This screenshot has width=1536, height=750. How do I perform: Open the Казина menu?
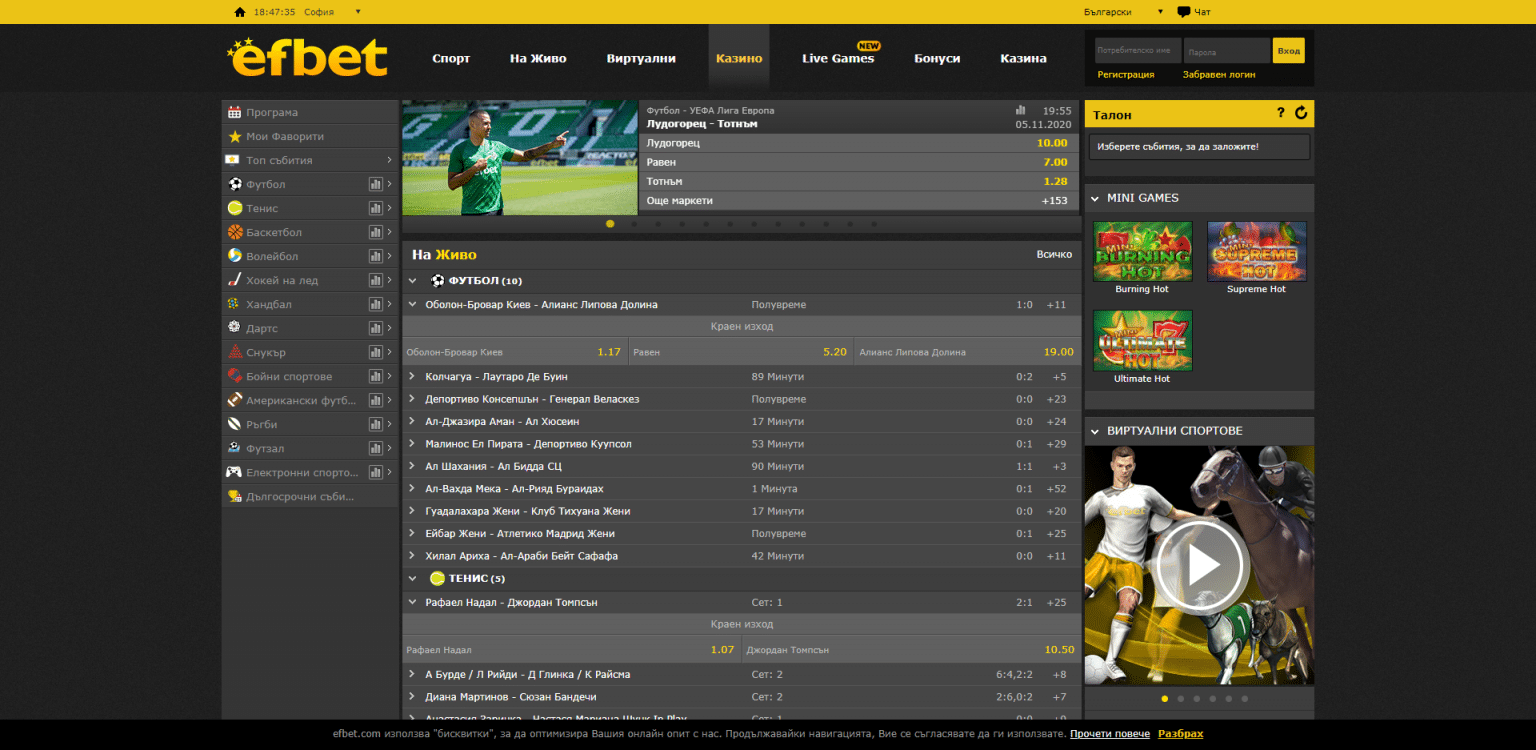click(1024, 58)
